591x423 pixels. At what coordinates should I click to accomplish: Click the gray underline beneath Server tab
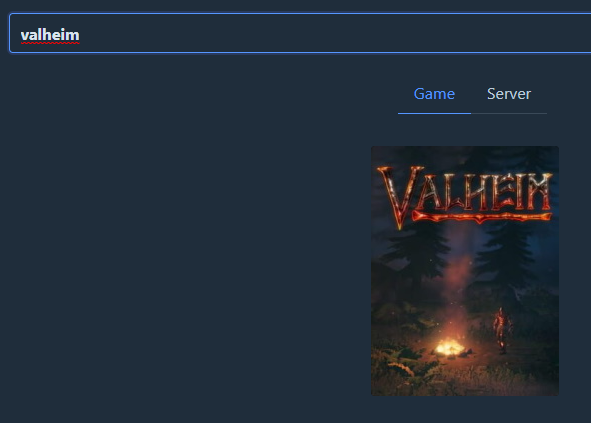coord(509,113)
